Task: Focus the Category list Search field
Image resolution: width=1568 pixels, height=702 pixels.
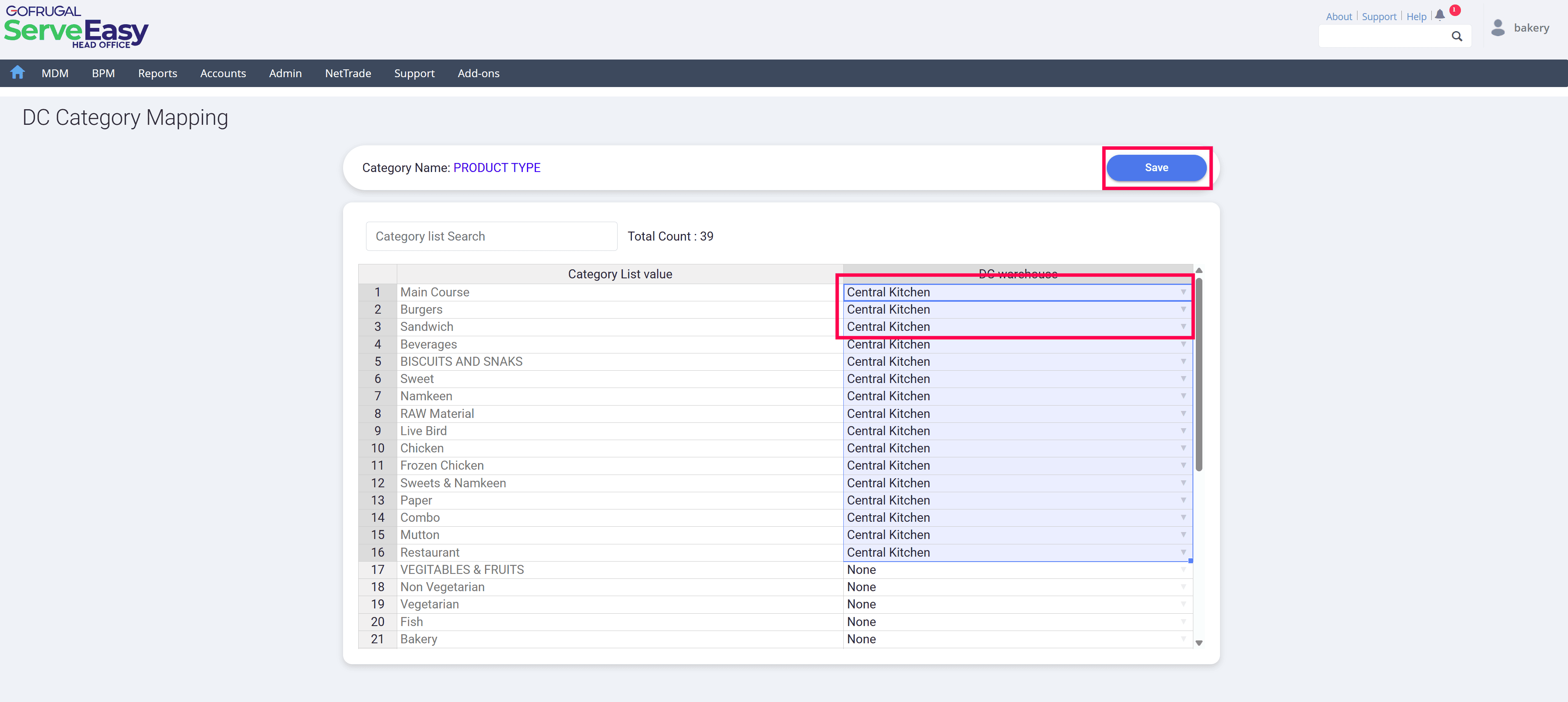Action: point(491,236)
